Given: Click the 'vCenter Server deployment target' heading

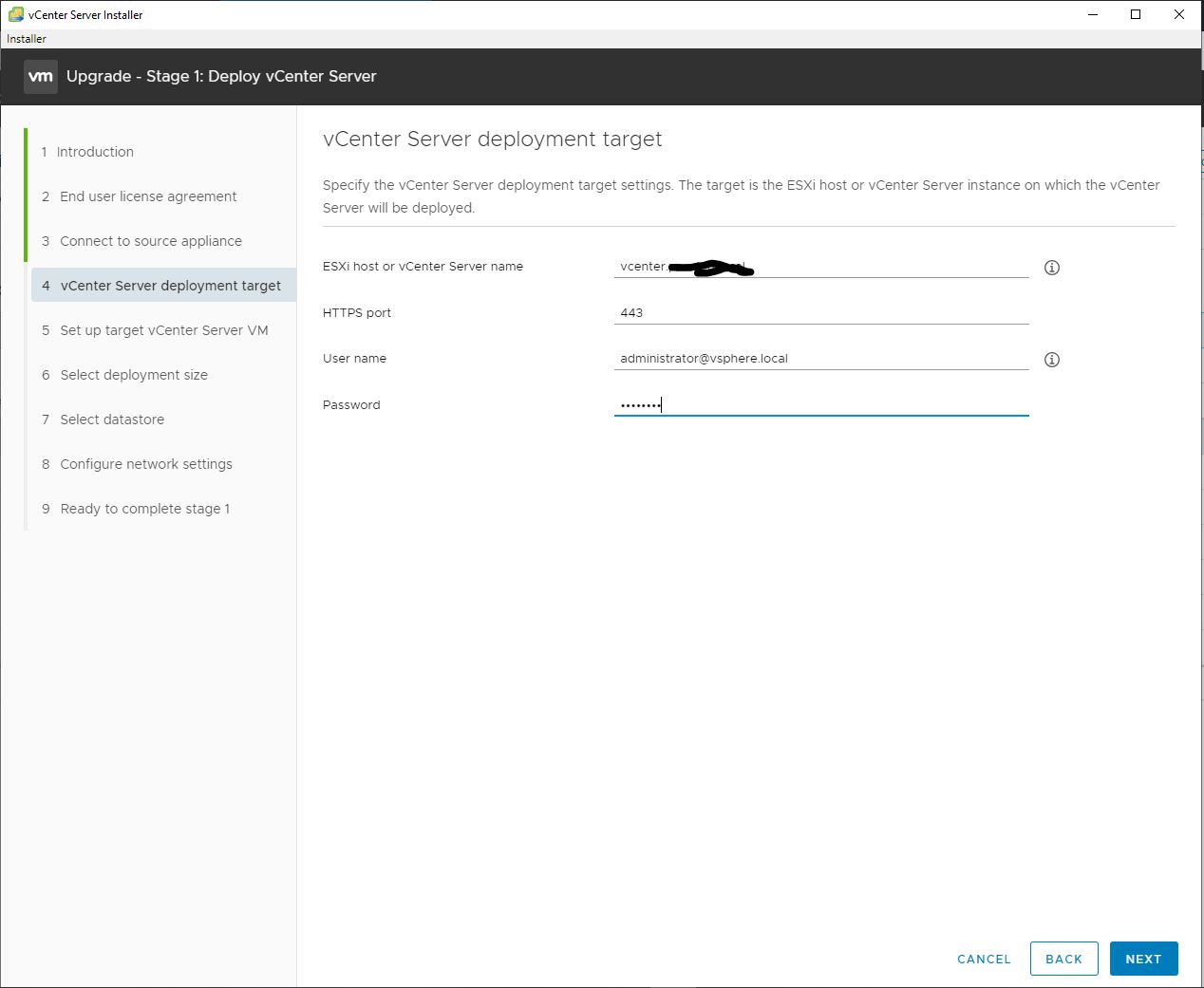Looking at the screenshot, I should pos(493,140).
